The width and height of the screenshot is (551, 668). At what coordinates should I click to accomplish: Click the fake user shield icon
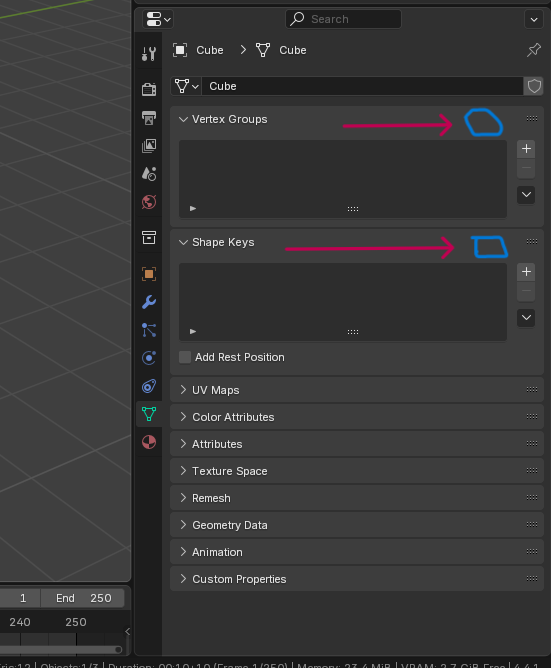534,86
